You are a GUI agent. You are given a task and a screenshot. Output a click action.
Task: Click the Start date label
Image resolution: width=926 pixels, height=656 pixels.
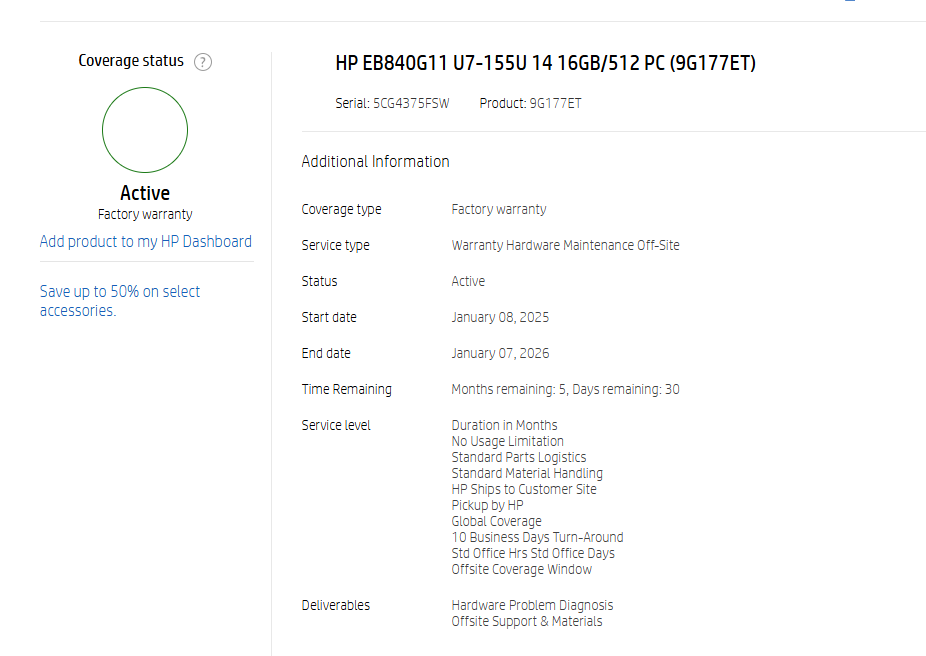click(x=329, y=317)
